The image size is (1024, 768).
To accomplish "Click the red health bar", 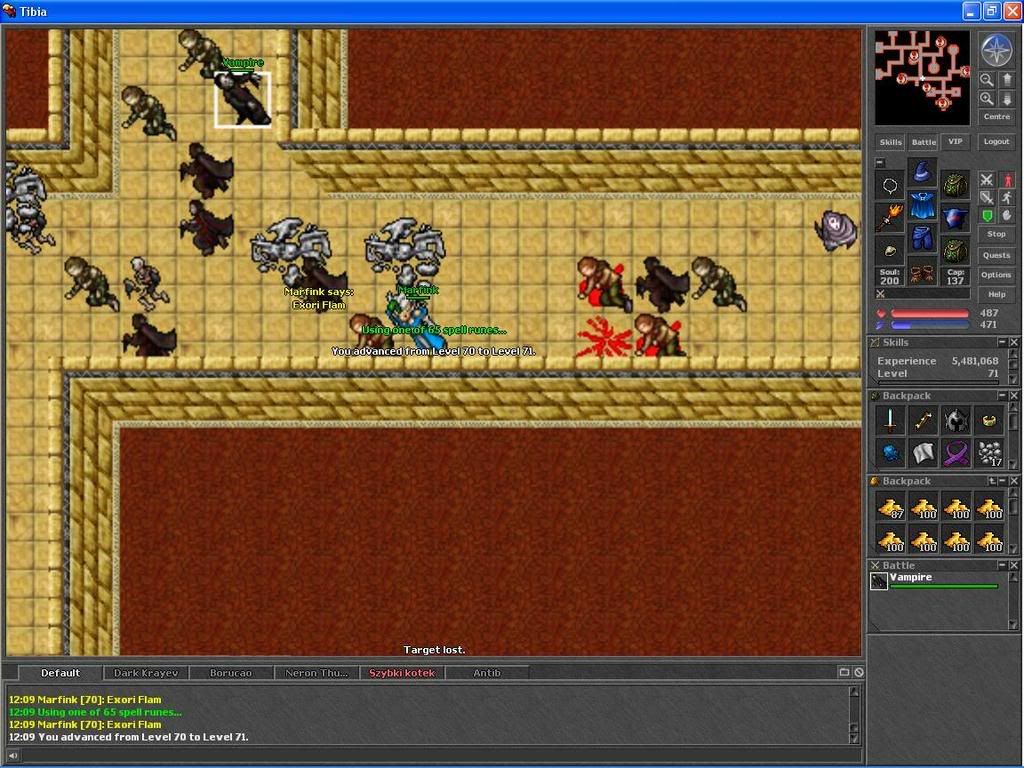I will click(930, 313).
